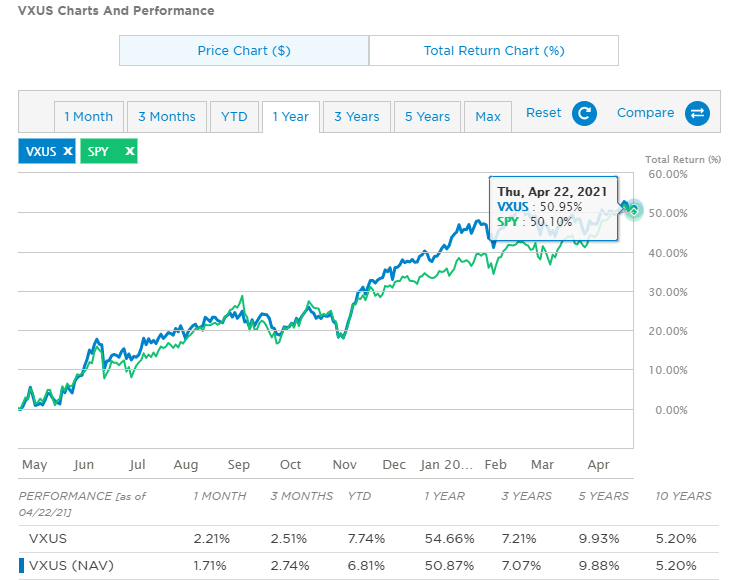Screen dimensions: 734x580
Task: Switch to Total Return Chart (%) view
Action: pyautogui.click(x=493, y=51)
